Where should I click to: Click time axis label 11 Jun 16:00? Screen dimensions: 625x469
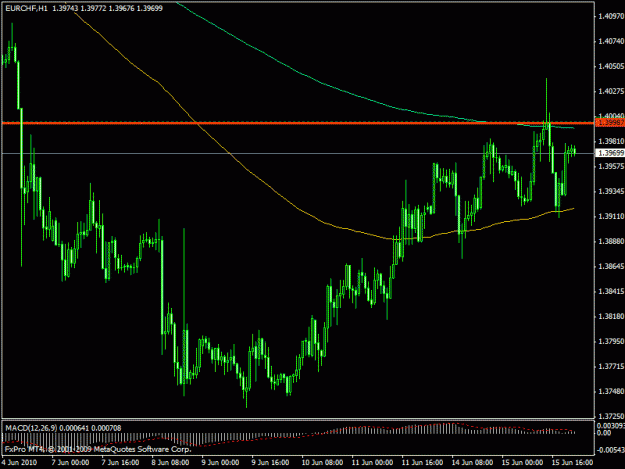coord(422,463)
